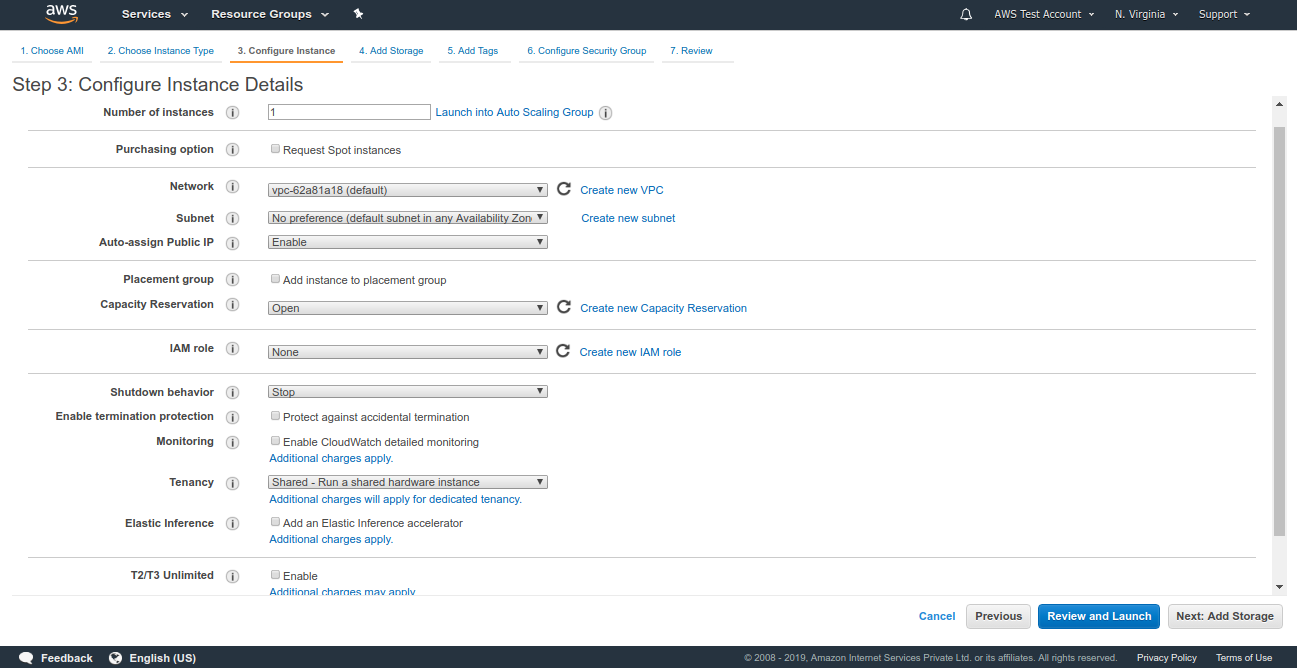The height and width of the screenshot is (668, 1297).
Task: Open the Create new VPC link
Action: click(621, 190)
